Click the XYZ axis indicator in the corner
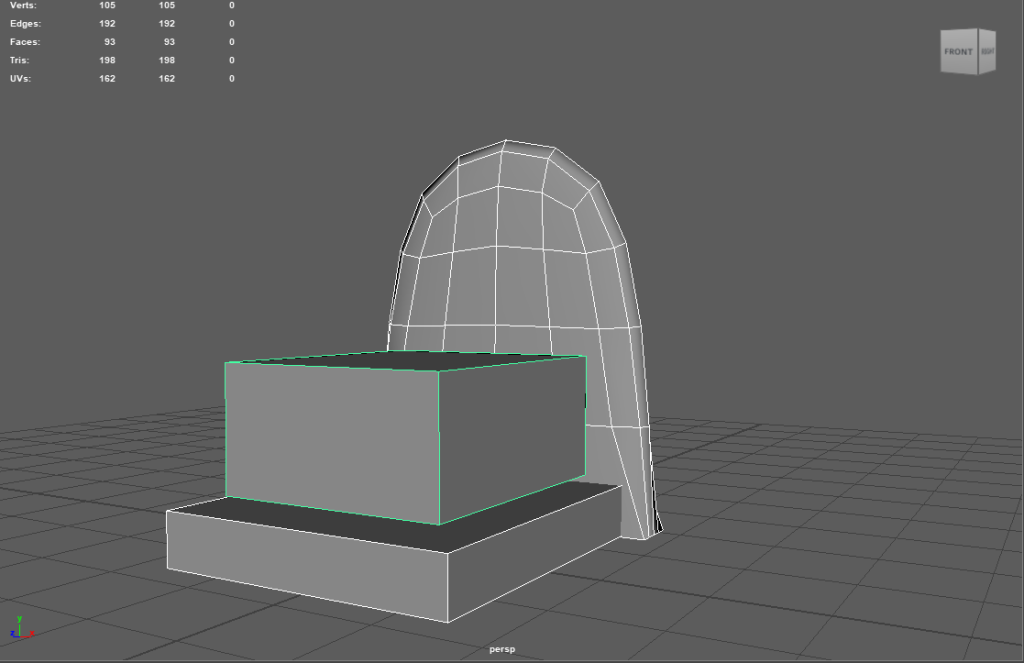Image resolution: width=1024 pixels, height=663 pixels. coord(20,628)
